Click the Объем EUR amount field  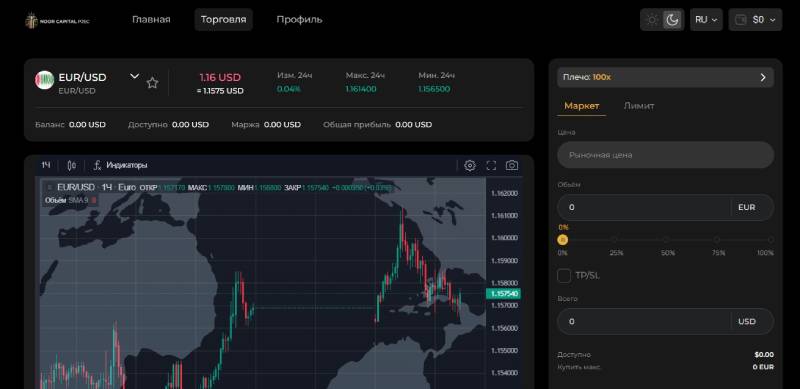(665, 207)
